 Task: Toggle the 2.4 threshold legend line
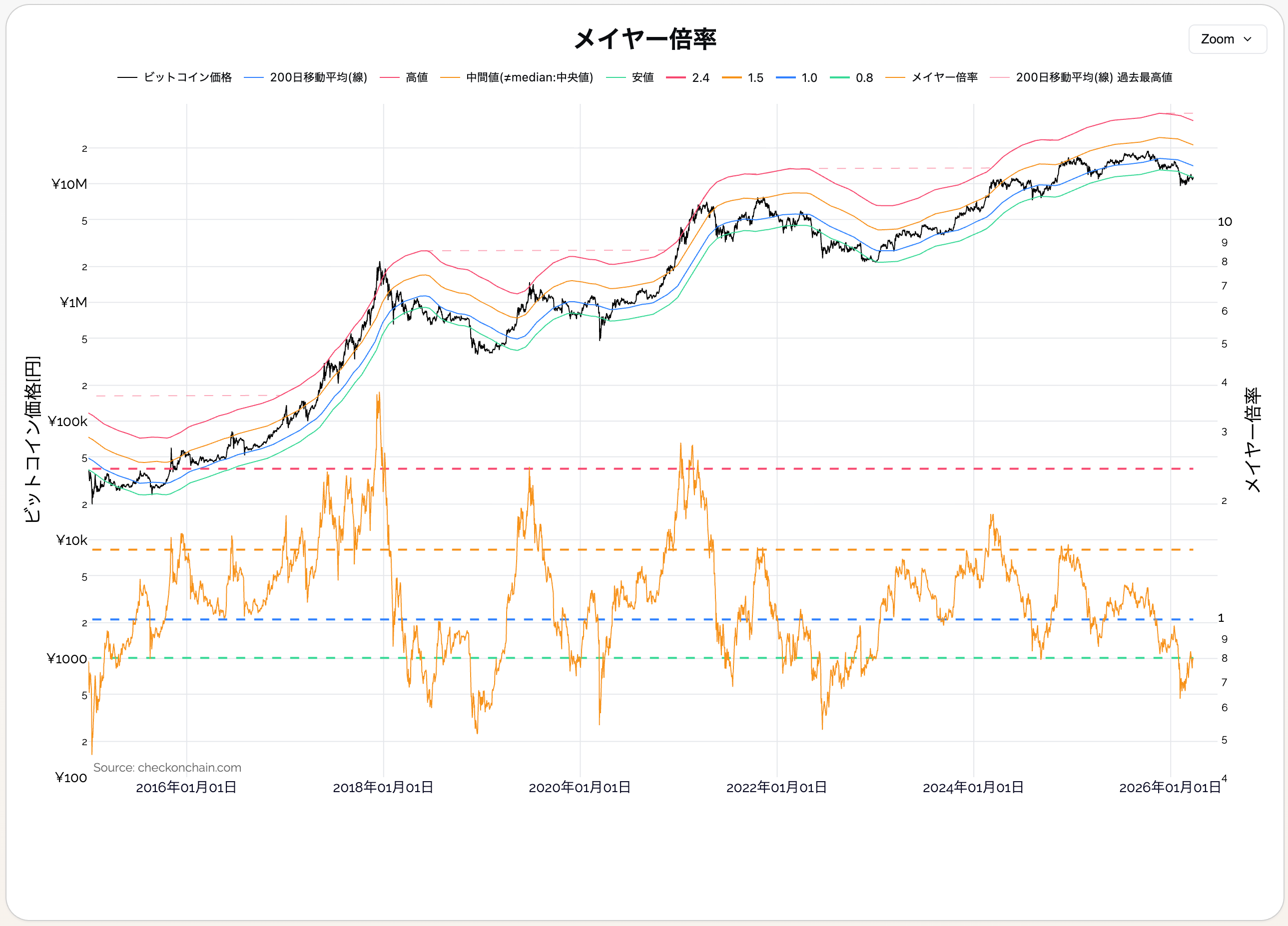700,78
